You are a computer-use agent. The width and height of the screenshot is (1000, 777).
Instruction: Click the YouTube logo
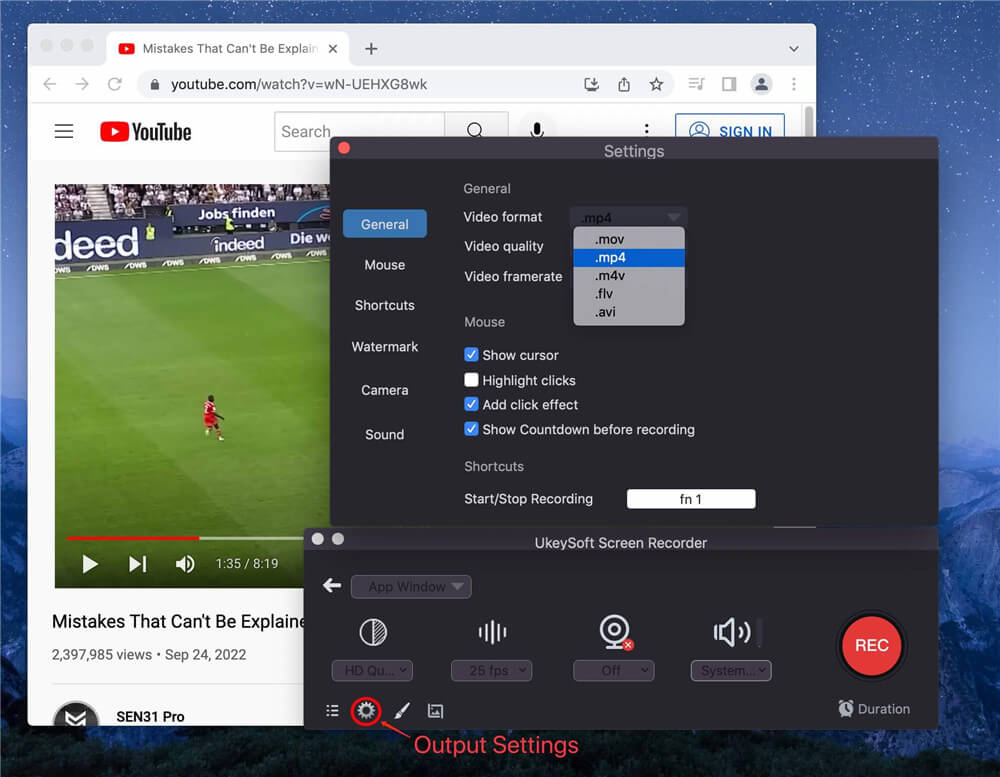(x=145, y=131)
